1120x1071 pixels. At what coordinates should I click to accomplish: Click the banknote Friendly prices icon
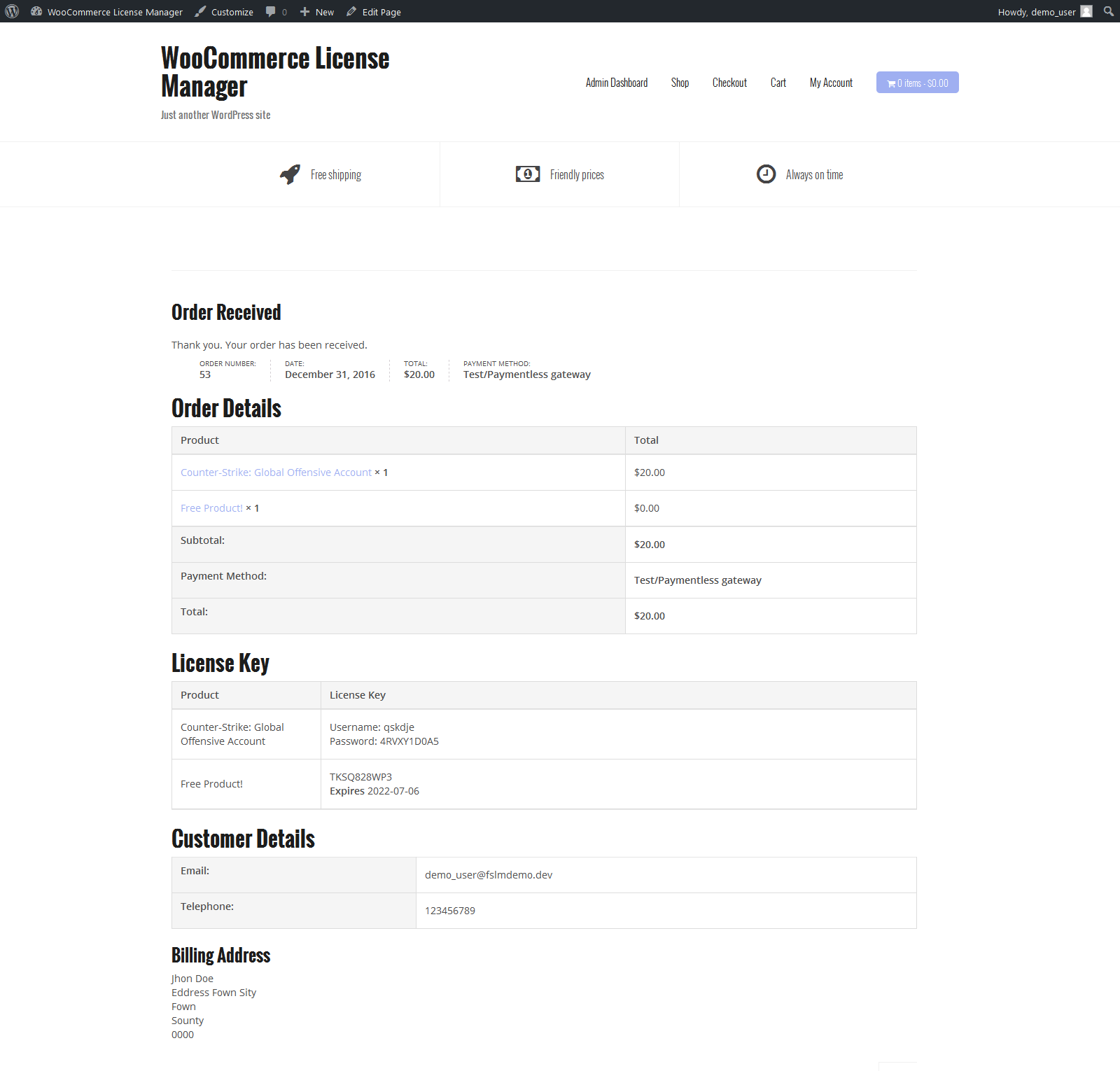pyautogui.click(x=528, y=174)
